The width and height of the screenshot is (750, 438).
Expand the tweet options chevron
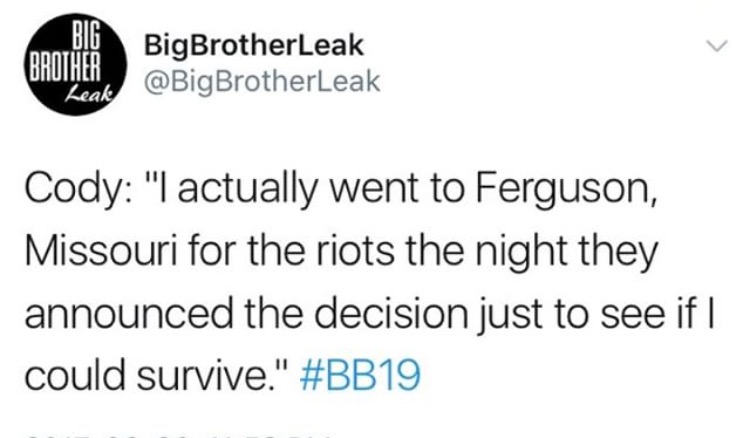(717, 46)
